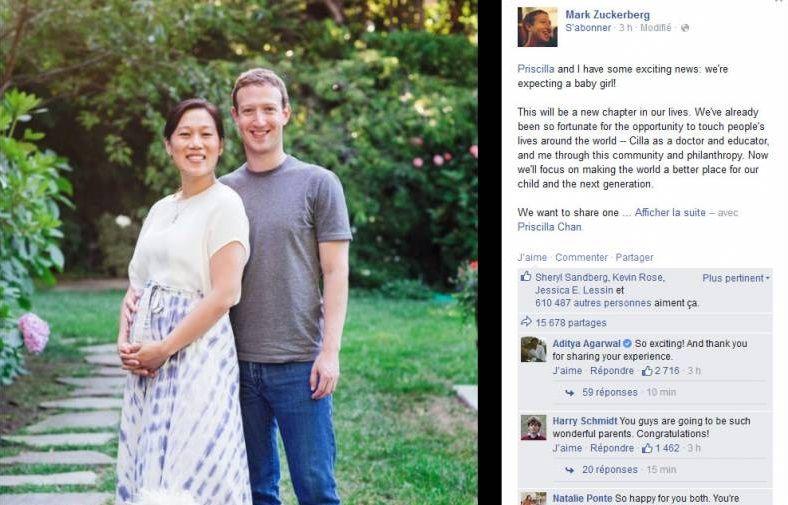Image resolution: width=788 pixels, height=505 pixels.
Task: Click the like-count thumb icon showing 2 716
Action: [x=647, y=371]
